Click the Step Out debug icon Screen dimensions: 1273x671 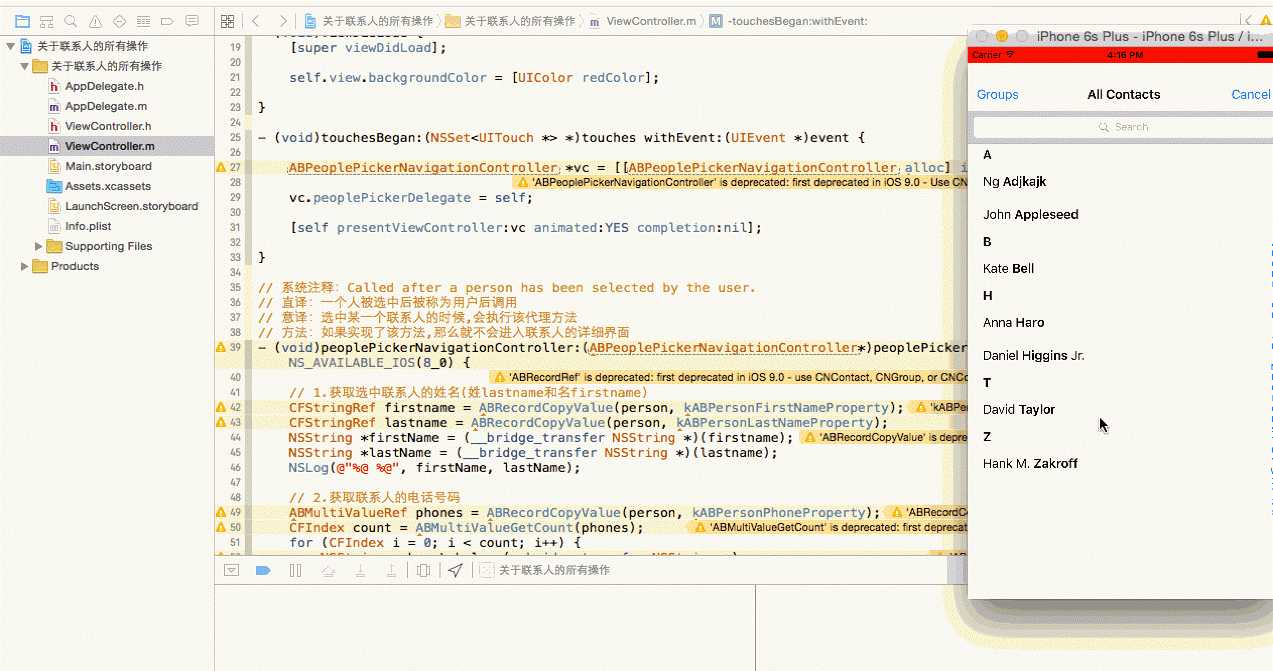tap(391, 570)
